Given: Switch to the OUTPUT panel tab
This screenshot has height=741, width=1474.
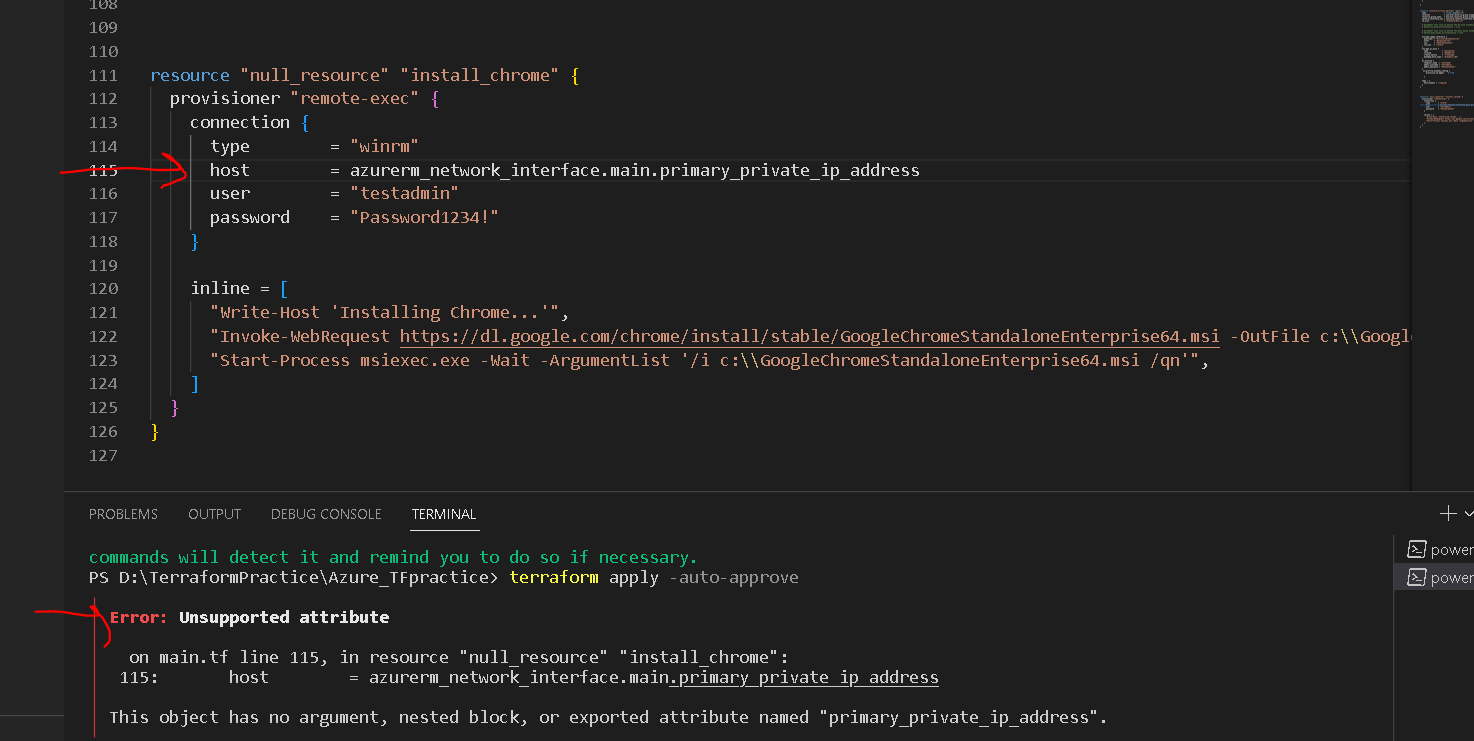Looking at the screenshot, I should (x=214, y=514).
